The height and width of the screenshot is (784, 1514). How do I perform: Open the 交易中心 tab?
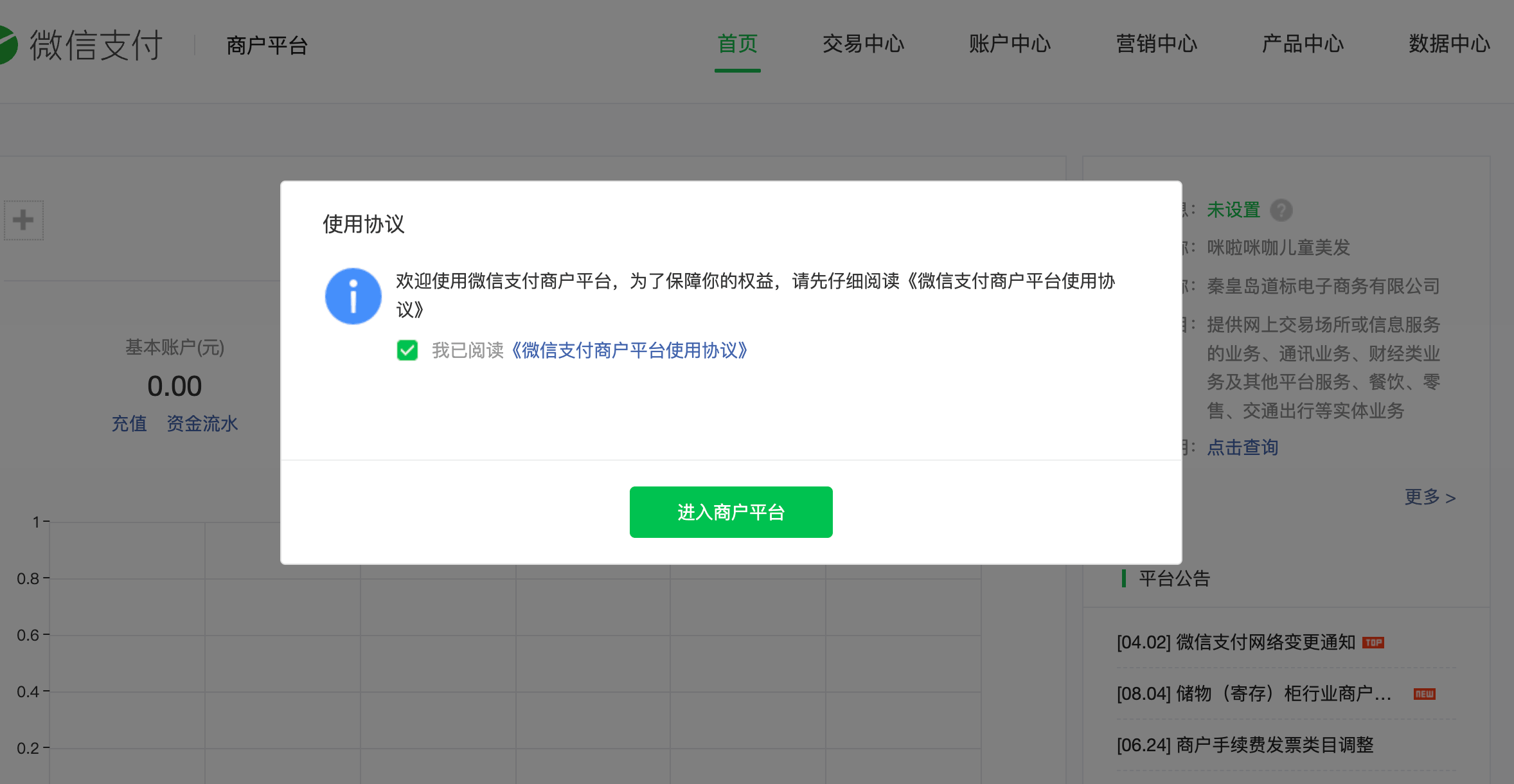click(864, 44)
